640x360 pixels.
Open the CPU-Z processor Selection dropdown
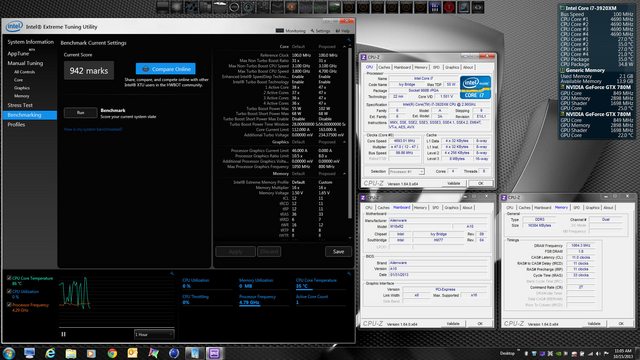pyautogui.click(x=406, y=171)
